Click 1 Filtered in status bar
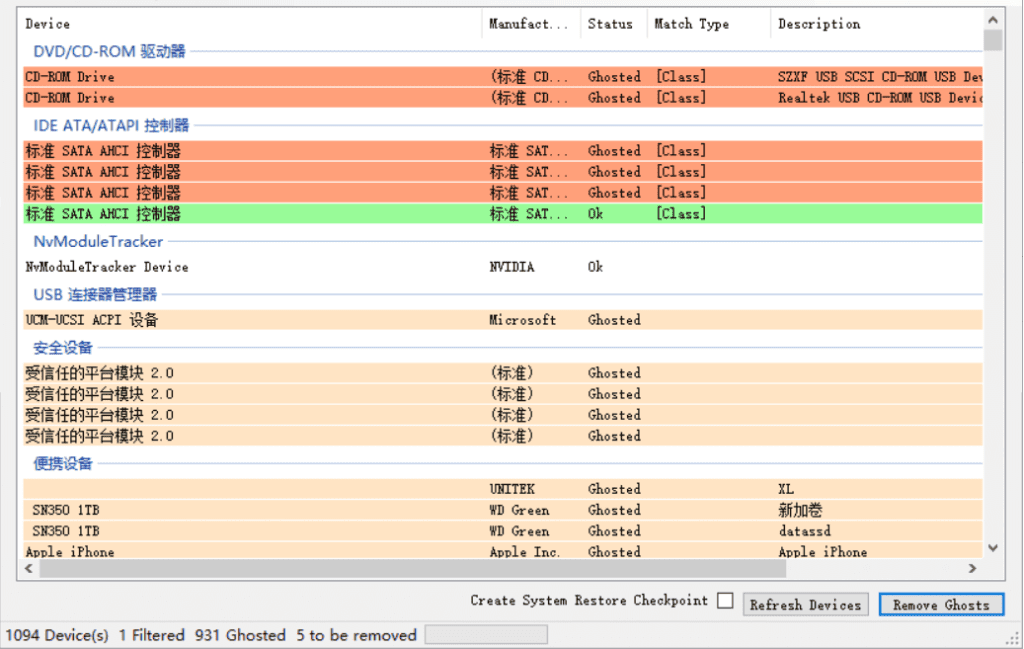This screenshot has height=649, width=1024. click(152, 635)
